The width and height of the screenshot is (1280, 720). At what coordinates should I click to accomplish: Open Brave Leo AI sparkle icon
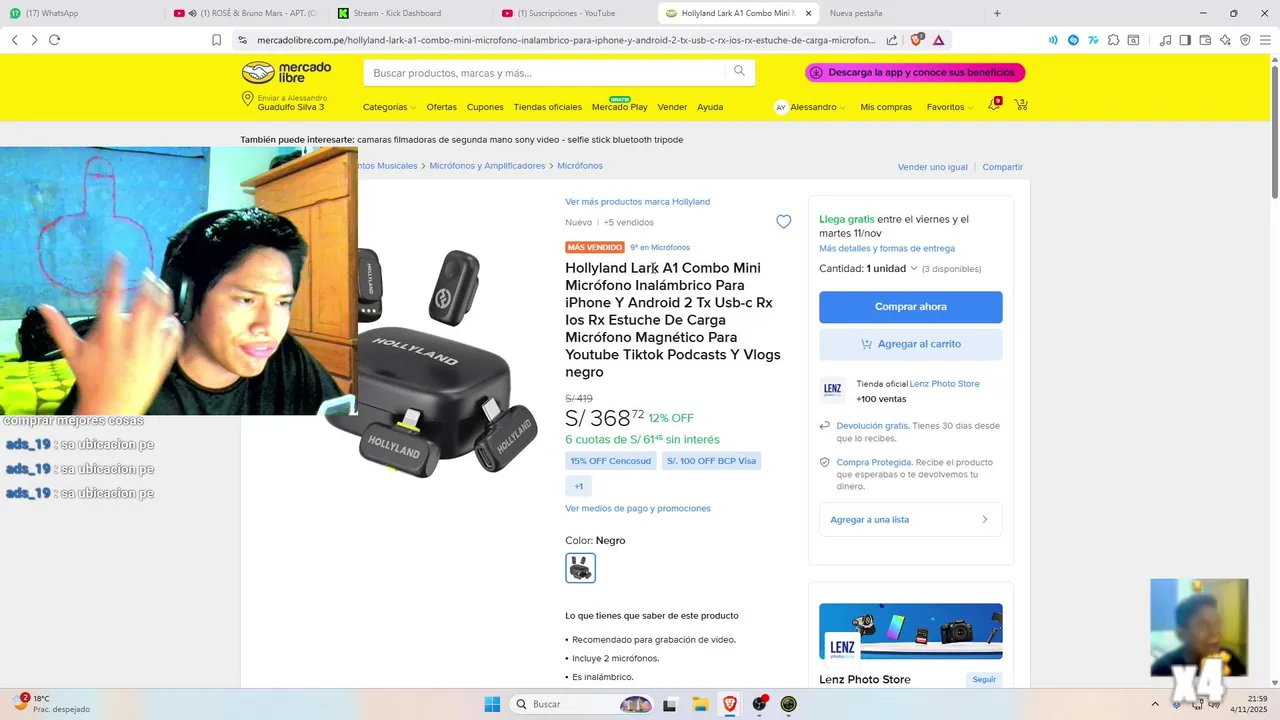(1225, 40)
